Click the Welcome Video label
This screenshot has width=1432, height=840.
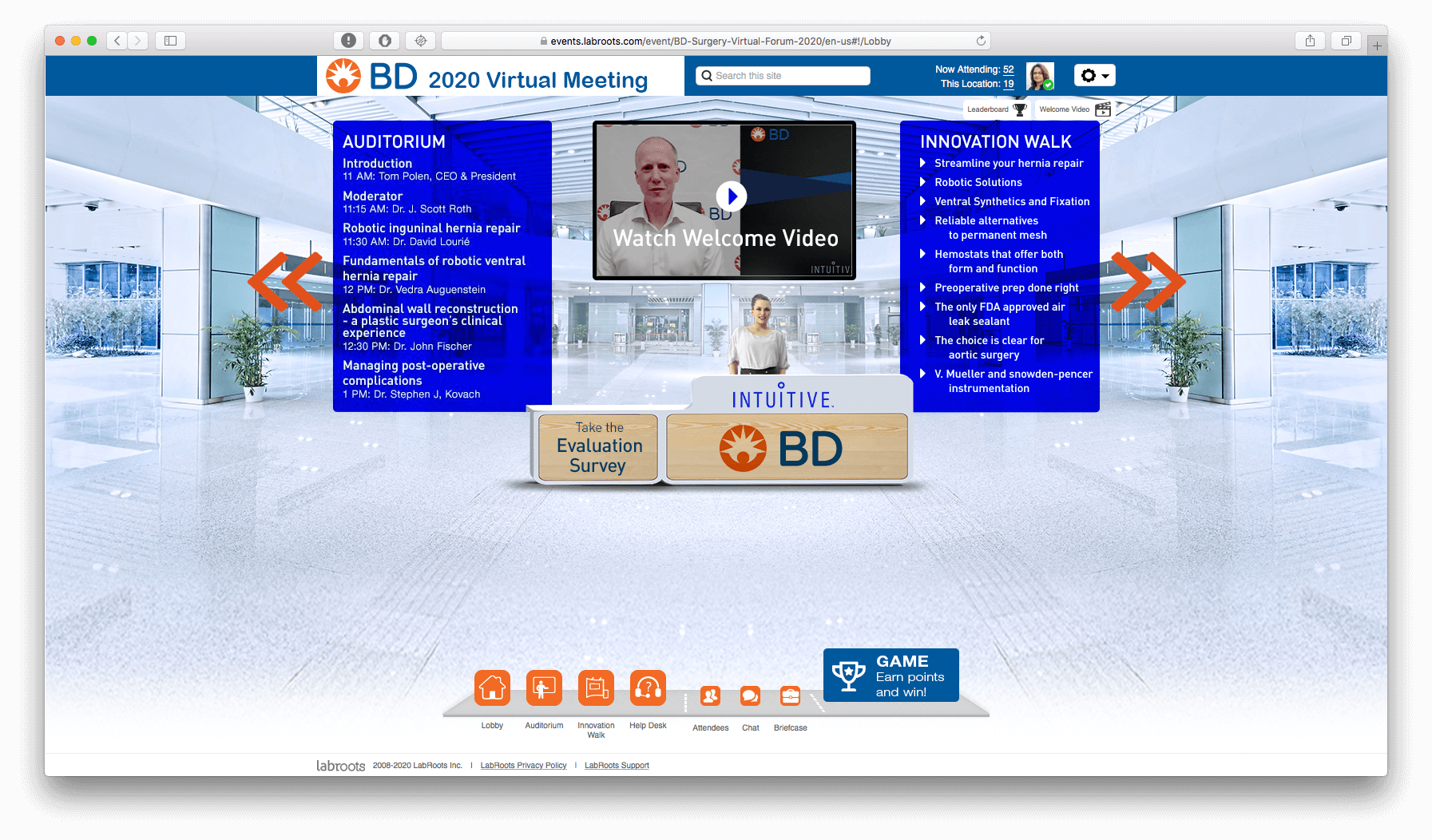[x=1064, y=109]
